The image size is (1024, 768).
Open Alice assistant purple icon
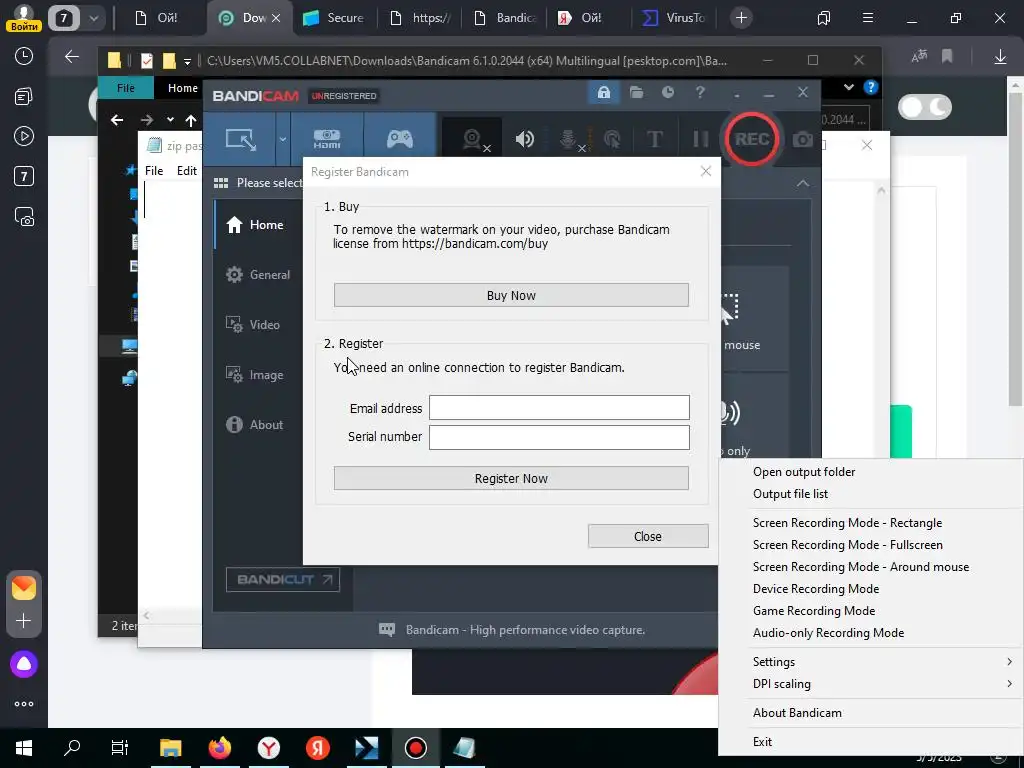click(x=24, y=664)
